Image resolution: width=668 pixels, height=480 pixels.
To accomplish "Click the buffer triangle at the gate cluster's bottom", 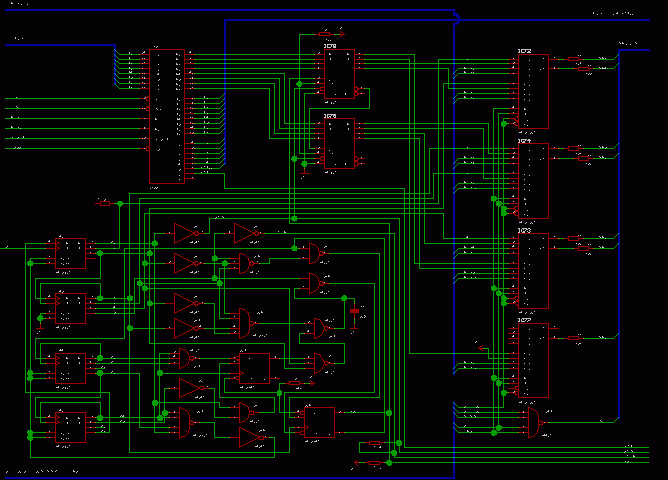I will pos(250,438).
